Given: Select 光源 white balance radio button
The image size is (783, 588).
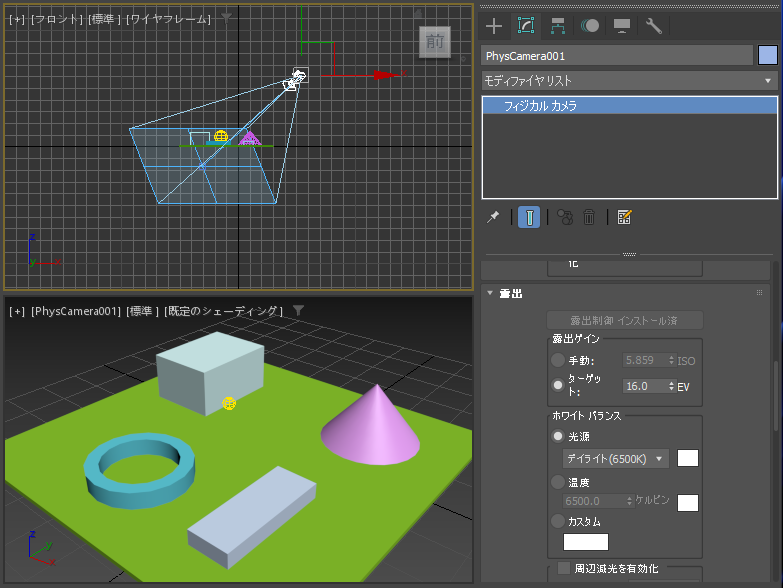Looking at the screenshot, I should tap(558, 436).
